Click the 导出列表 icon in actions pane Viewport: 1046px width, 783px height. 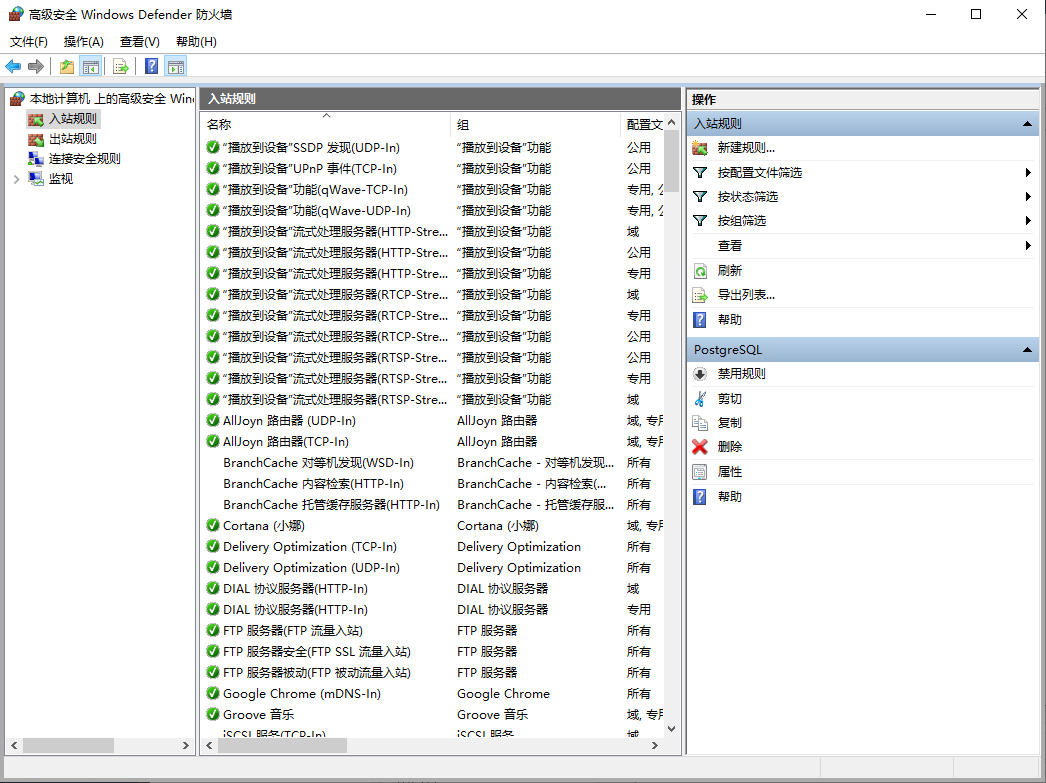700,295
